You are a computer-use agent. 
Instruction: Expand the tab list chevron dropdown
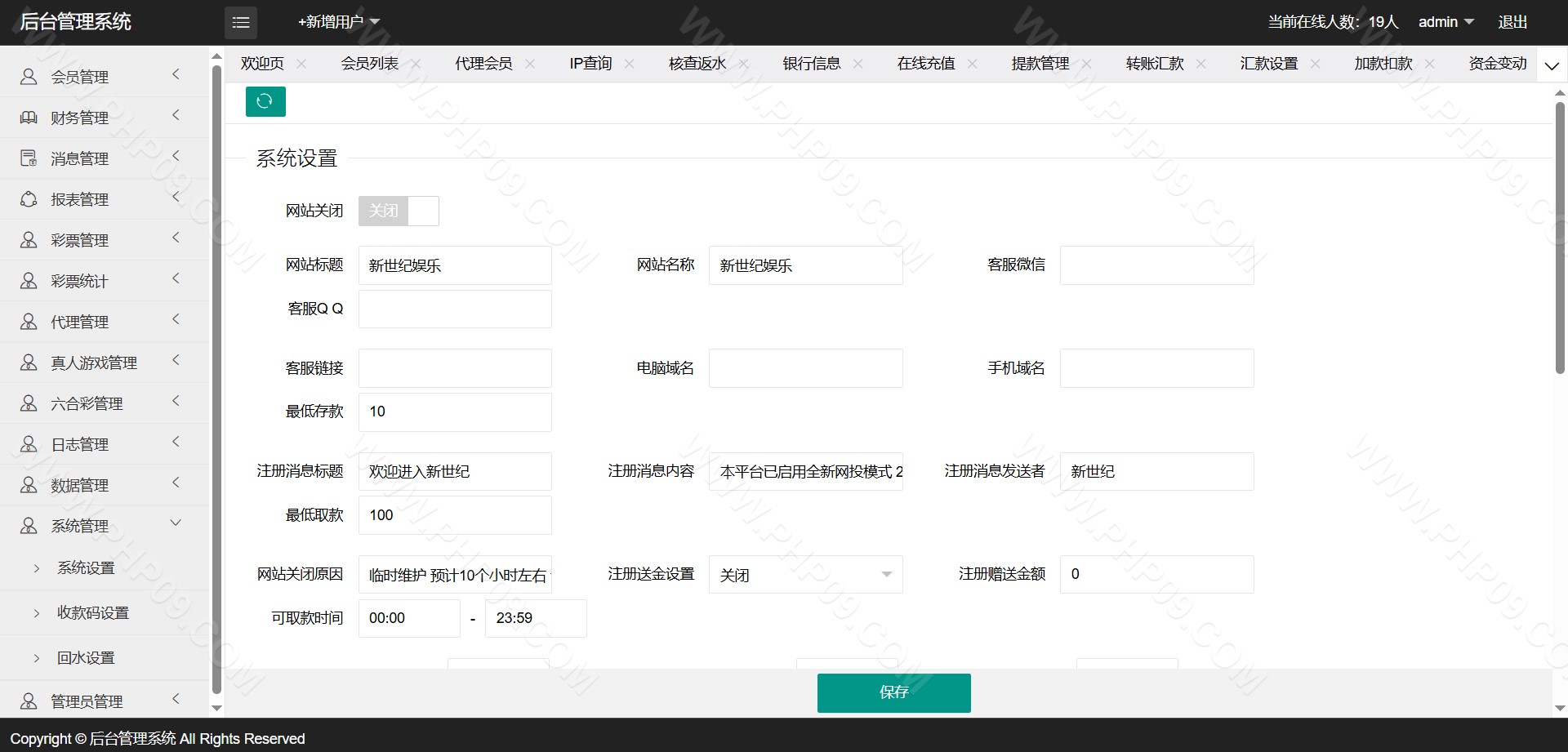(1552, 65)
